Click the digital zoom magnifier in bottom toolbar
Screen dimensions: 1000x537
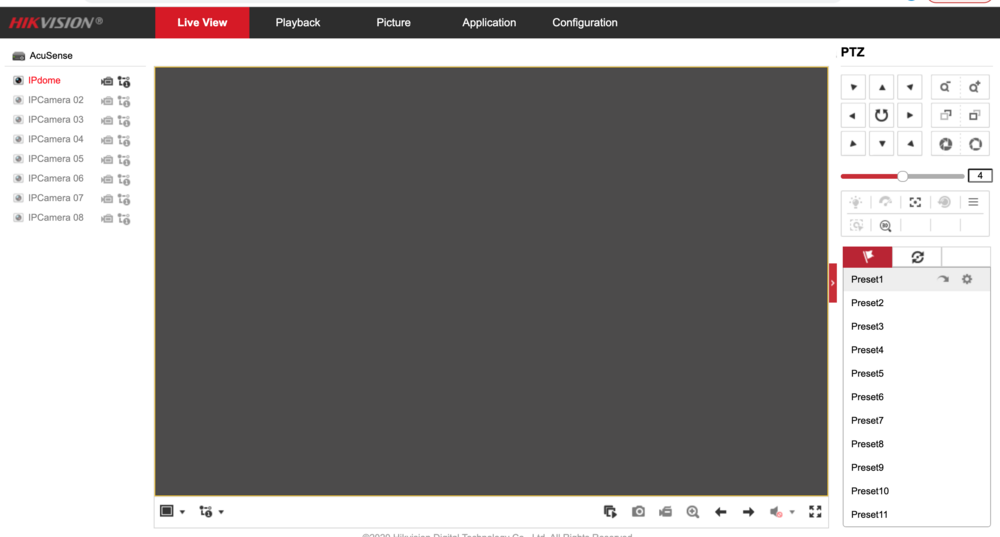click(692, 512)
